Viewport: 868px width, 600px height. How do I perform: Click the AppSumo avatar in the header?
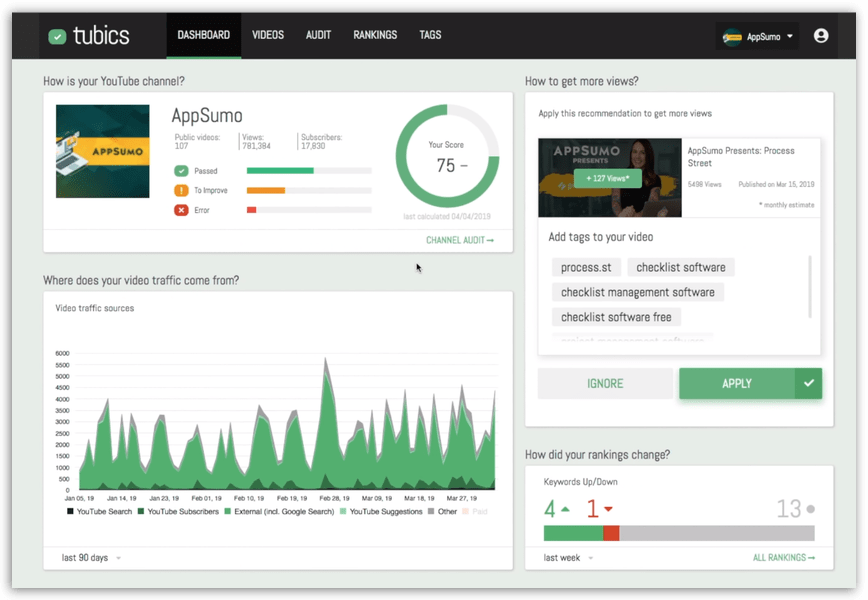730,34
